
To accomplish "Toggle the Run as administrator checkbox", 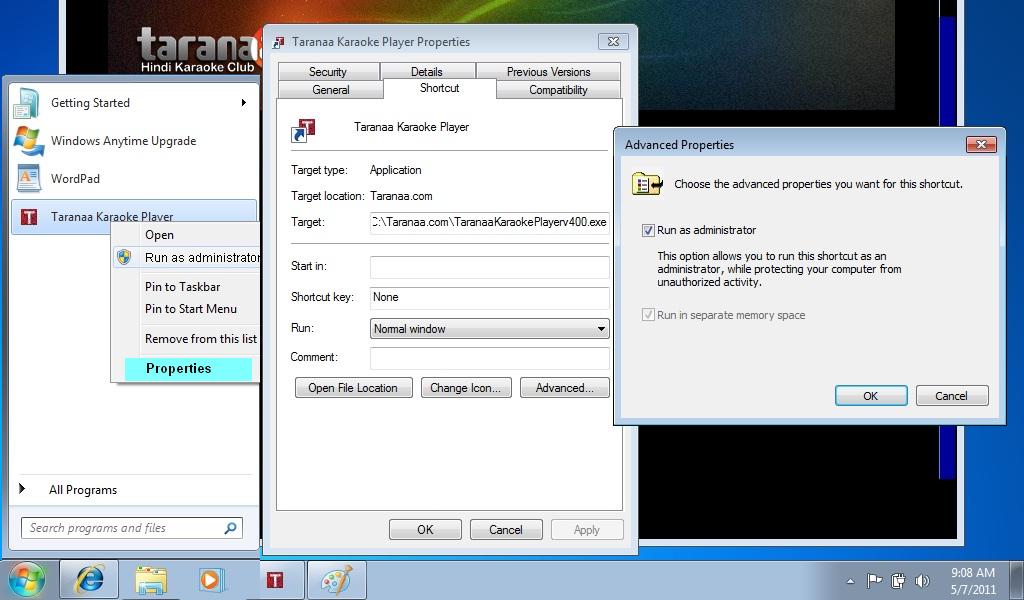I will [648, 231].
